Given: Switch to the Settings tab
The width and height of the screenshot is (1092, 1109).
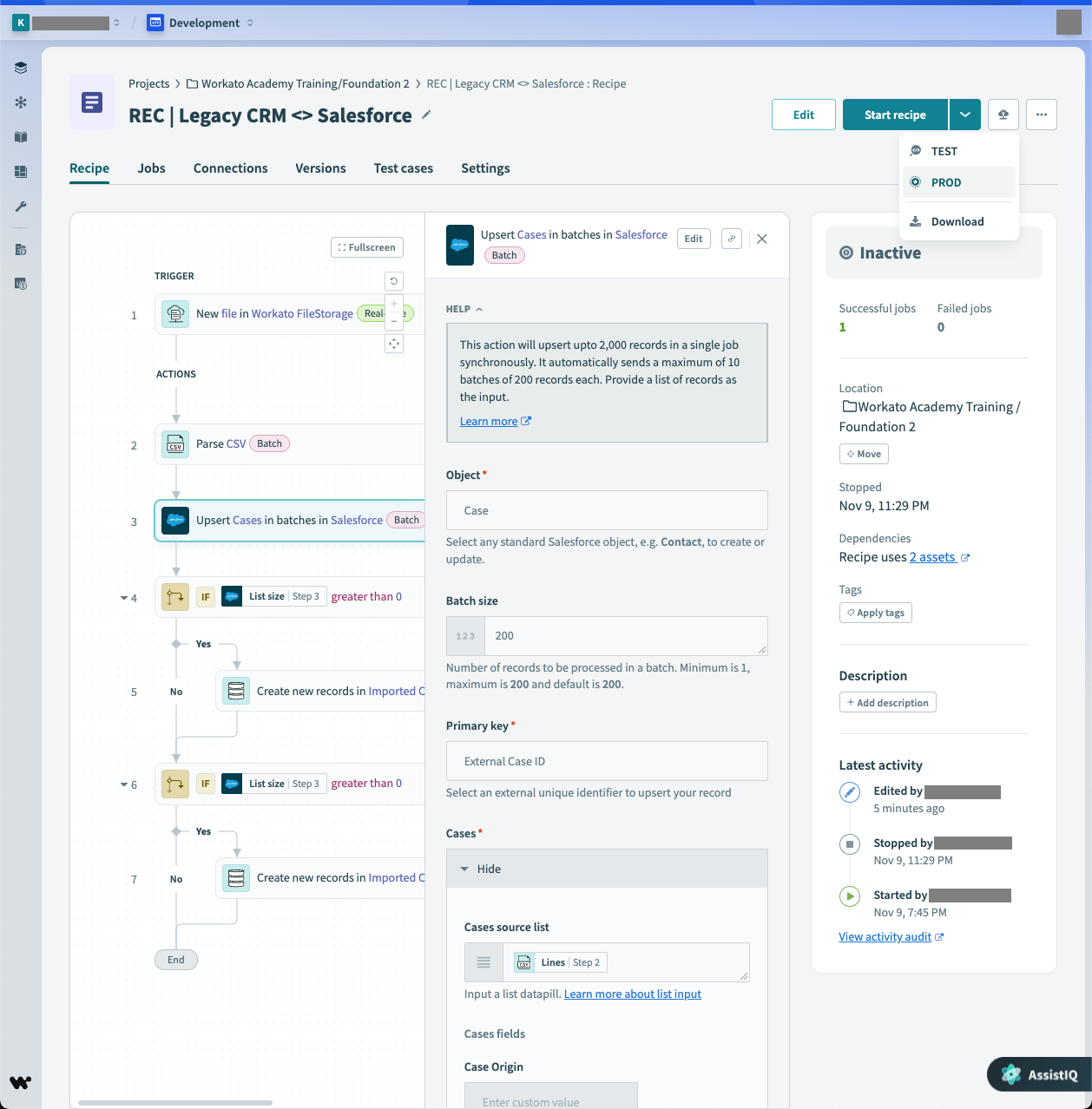Looking at the screenshot, I should pos(485,168).
